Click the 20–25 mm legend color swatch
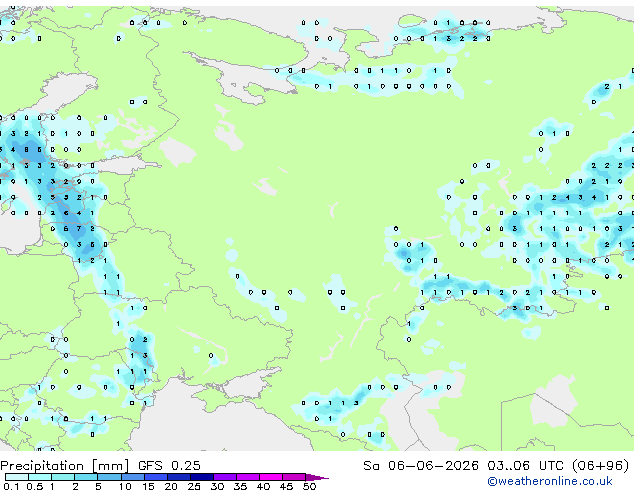The image size is (634, 490). 179,477
